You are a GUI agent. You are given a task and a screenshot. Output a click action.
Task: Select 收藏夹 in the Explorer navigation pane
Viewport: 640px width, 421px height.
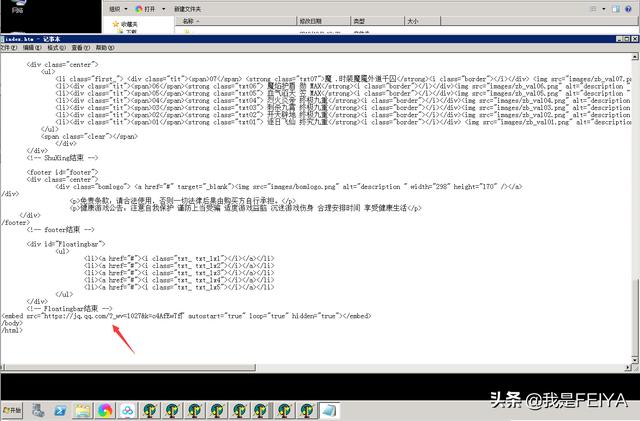[x=126, y=24]
